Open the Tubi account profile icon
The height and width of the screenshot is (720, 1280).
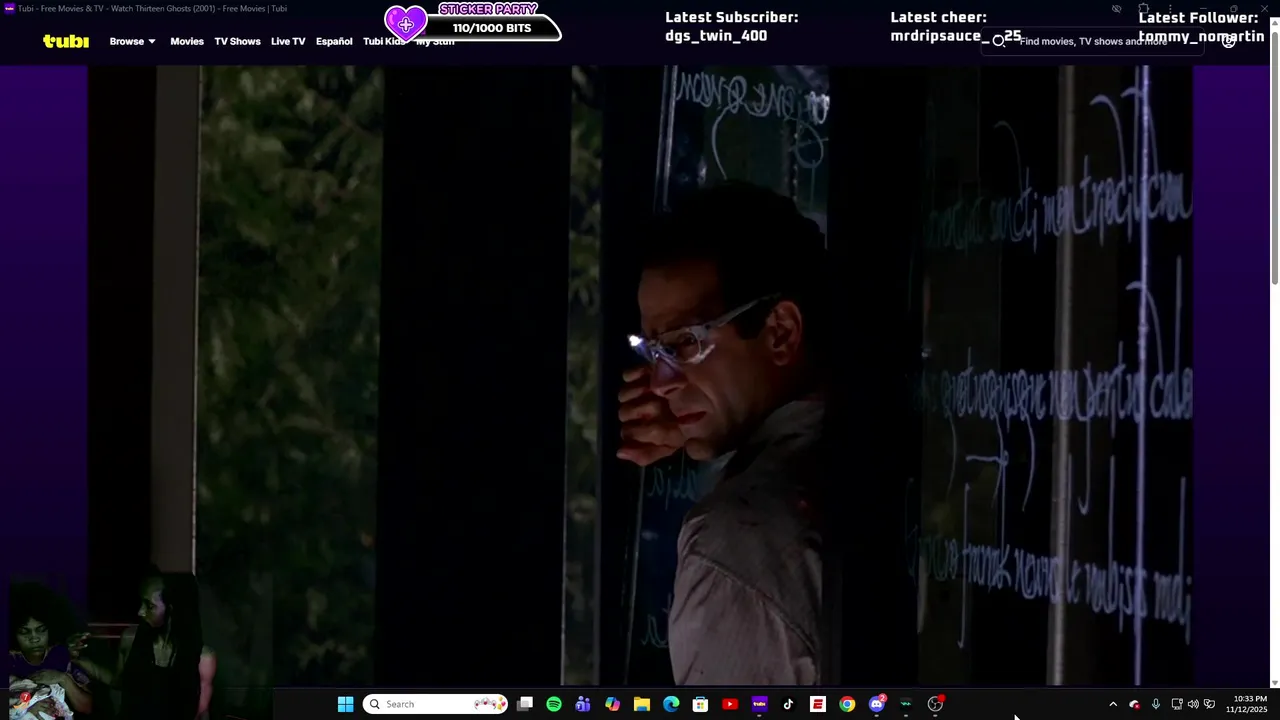tap(1228, 41)
